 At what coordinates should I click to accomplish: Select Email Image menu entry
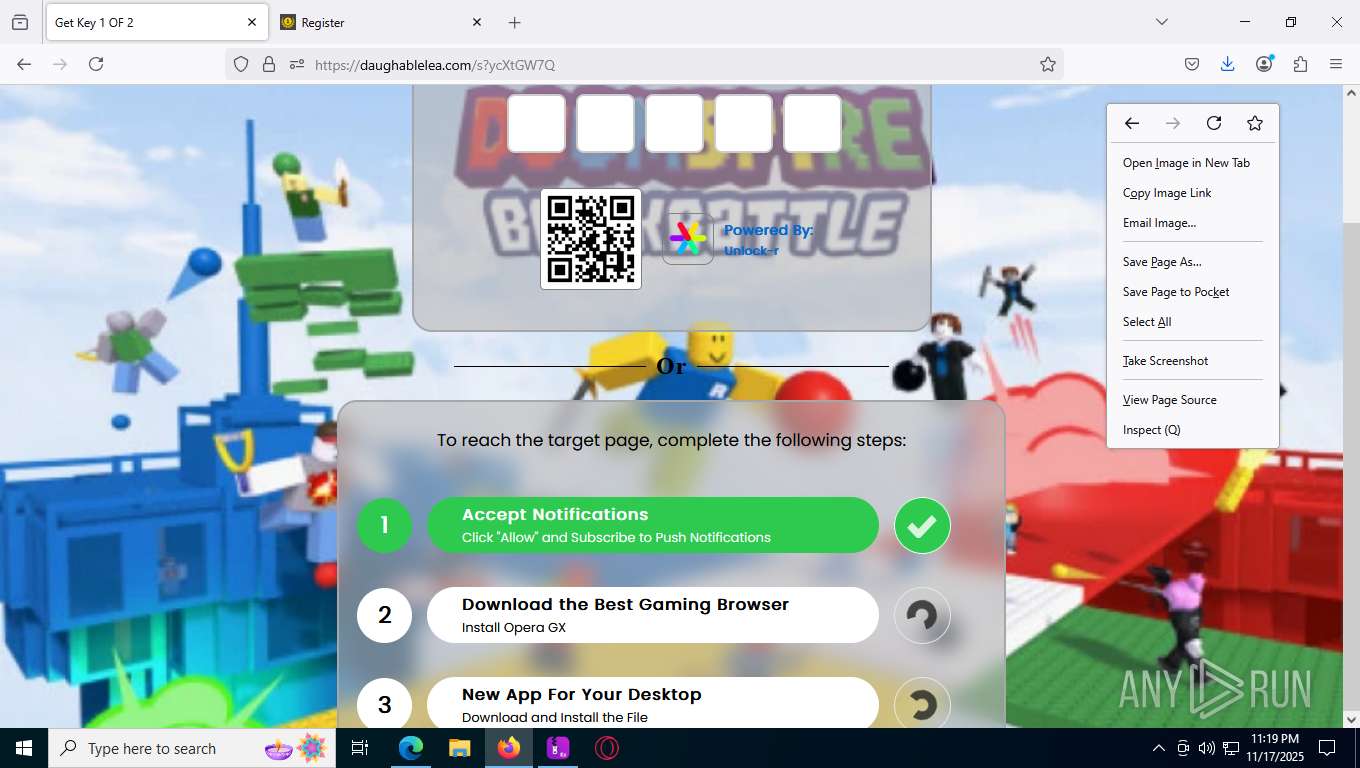(x=1159, y=223)
